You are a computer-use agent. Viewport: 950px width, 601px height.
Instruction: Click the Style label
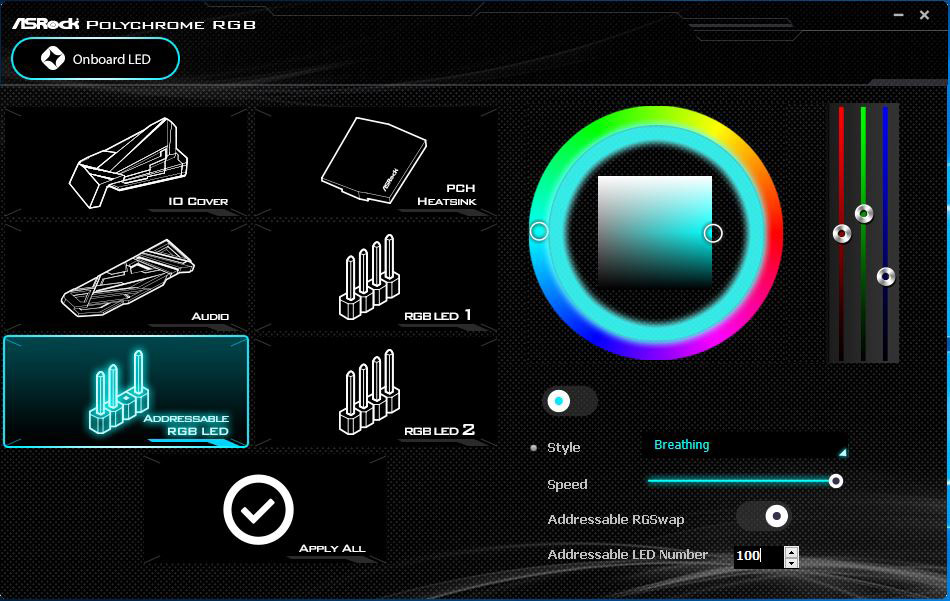(x=563, y=448)
